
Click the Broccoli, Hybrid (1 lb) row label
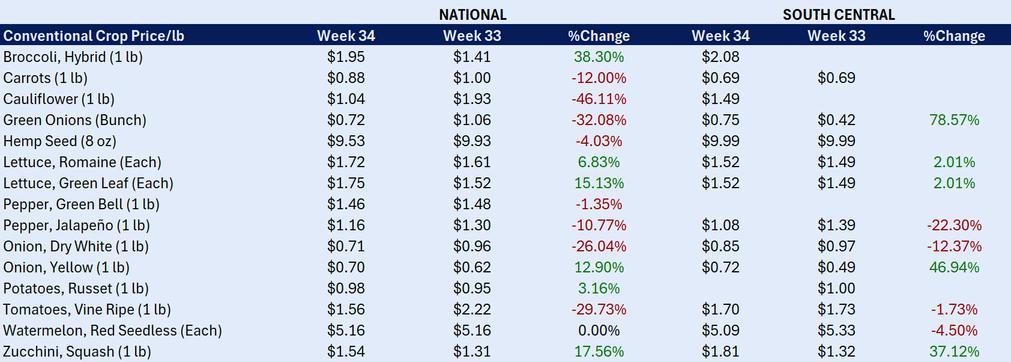tap(73, 57)
